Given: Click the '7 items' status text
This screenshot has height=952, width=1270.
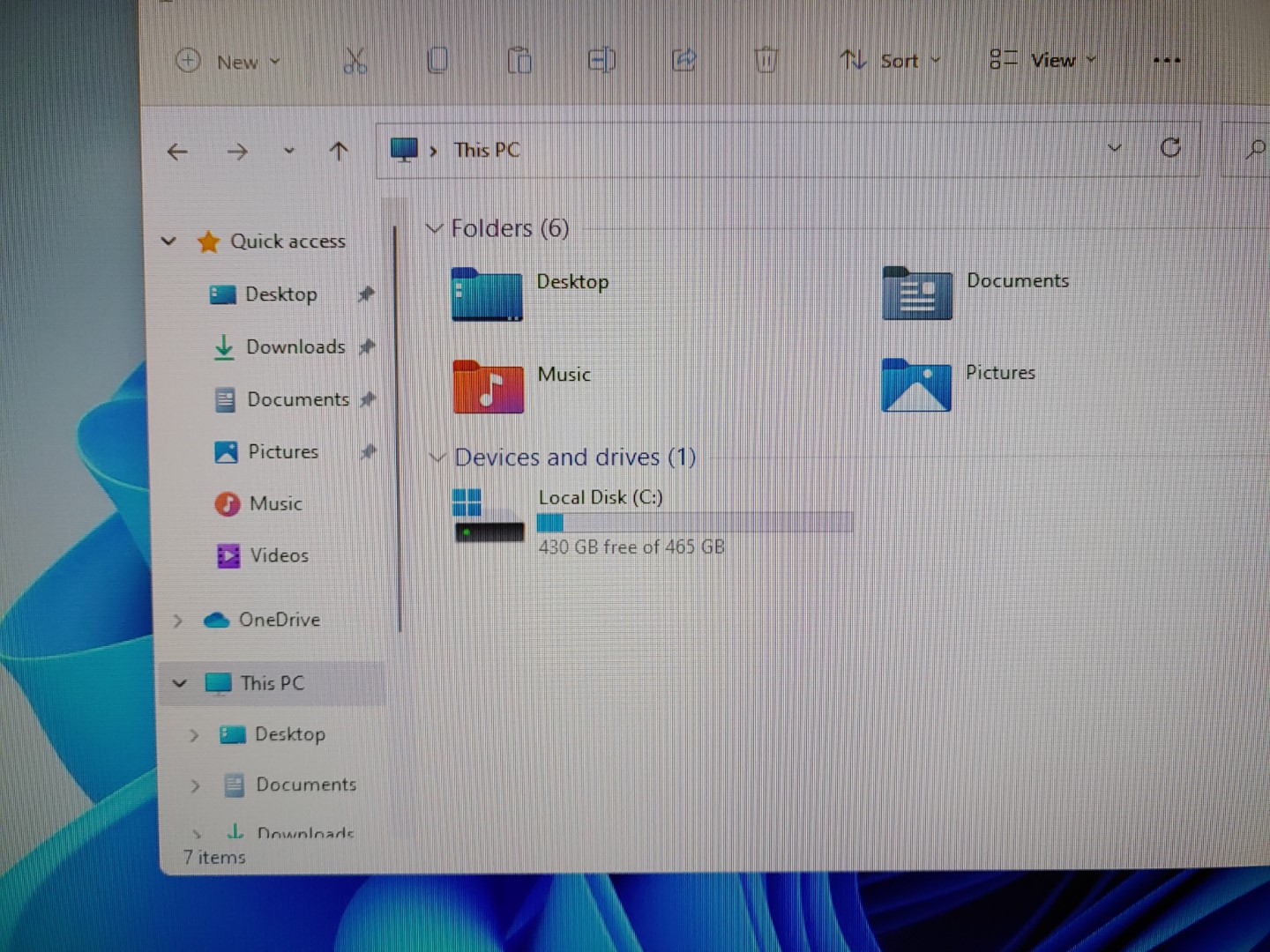Looking at the screenshot, I should (x=214, y=858).
